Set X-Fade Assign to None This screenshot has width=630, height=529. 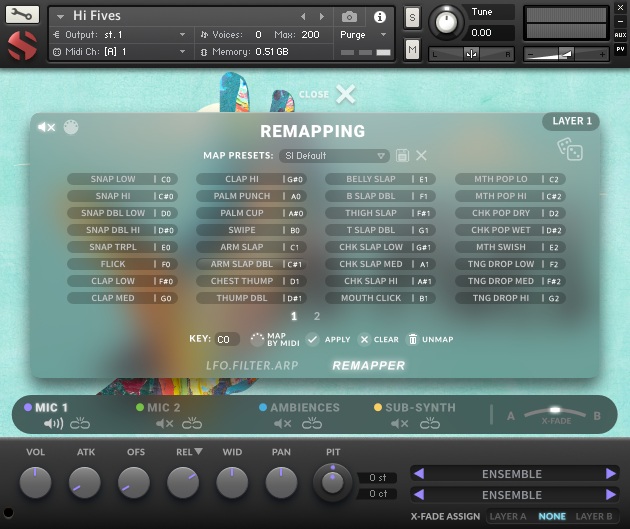pos(552,516)
